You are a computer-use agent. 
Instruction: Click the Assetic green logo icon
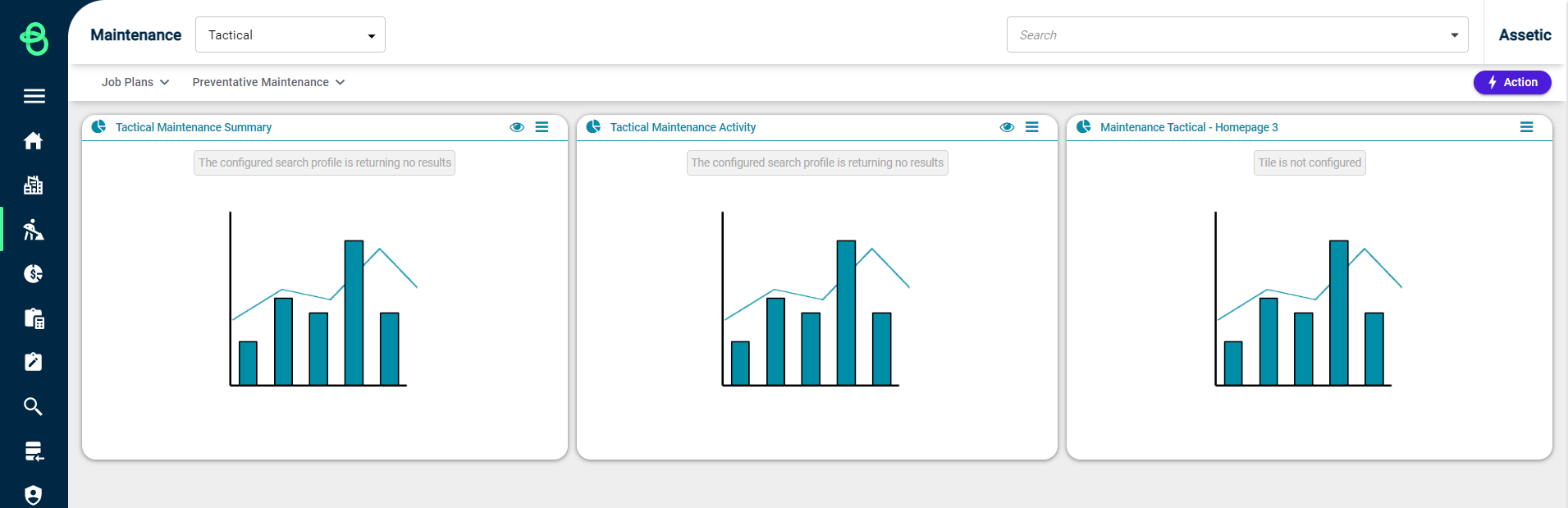coord(34,39)
